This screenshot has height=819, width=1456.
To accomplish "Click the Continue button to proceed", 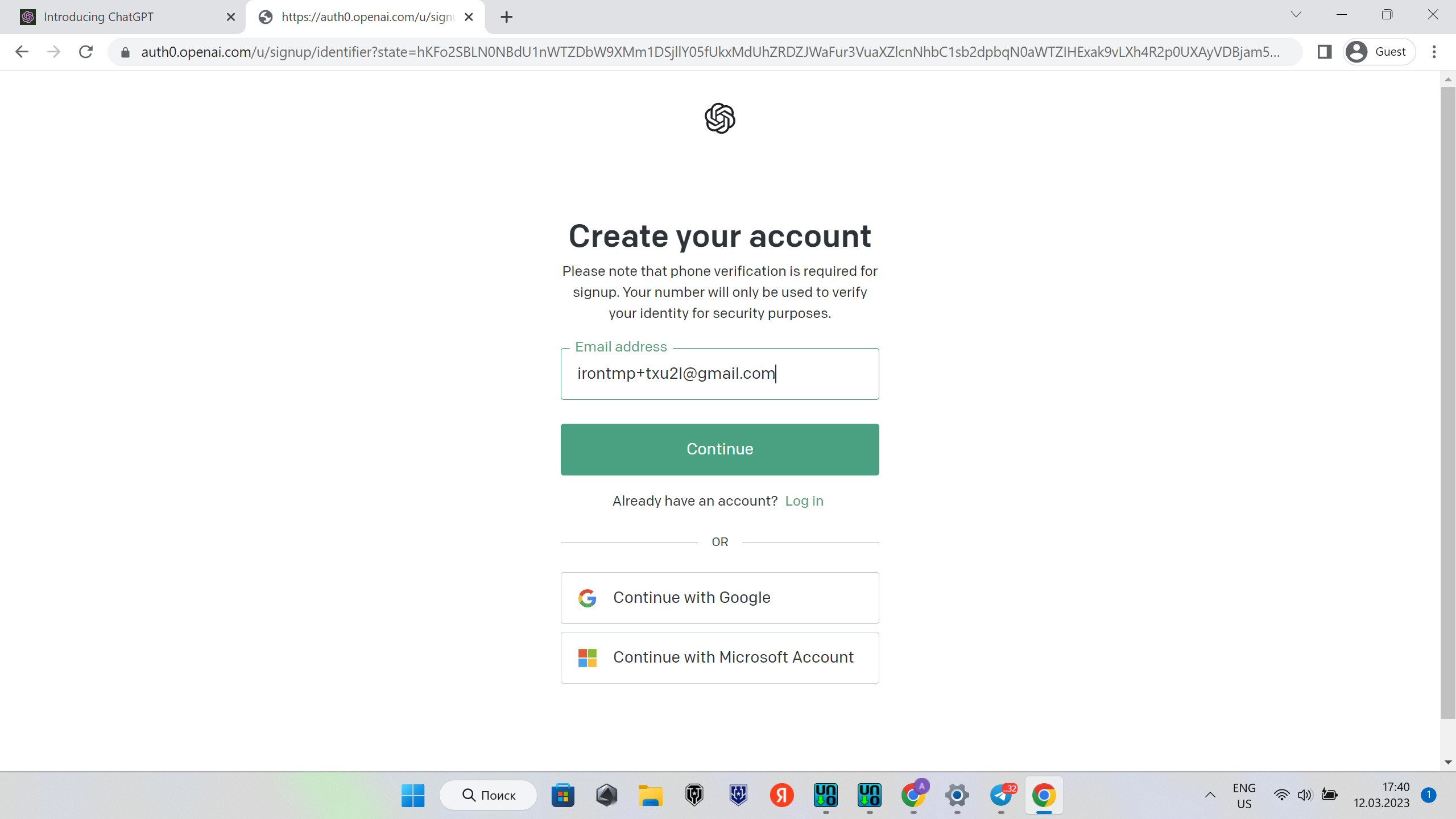I will (720, 449).
